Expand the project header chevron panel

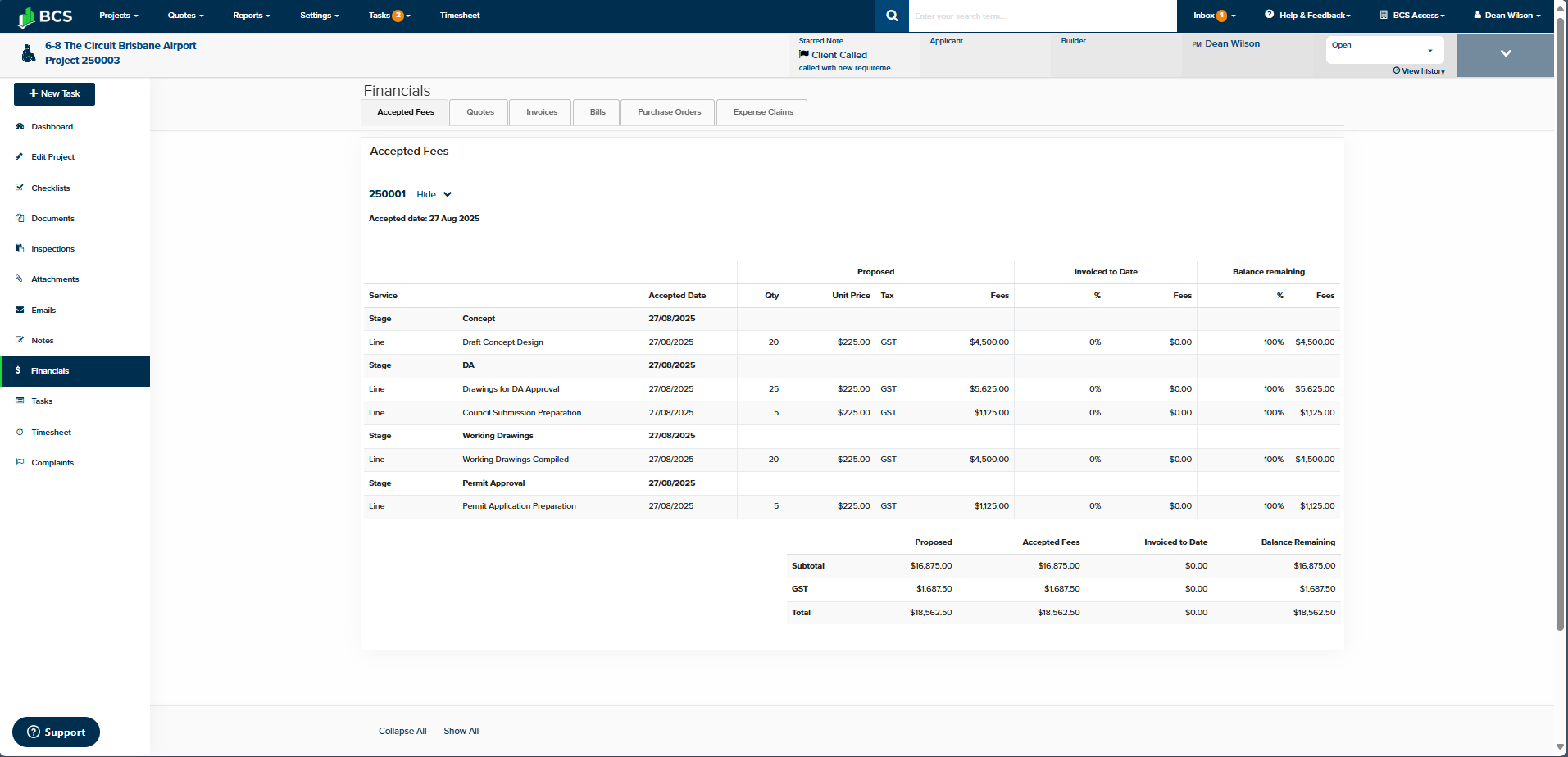click(1505, 54)
